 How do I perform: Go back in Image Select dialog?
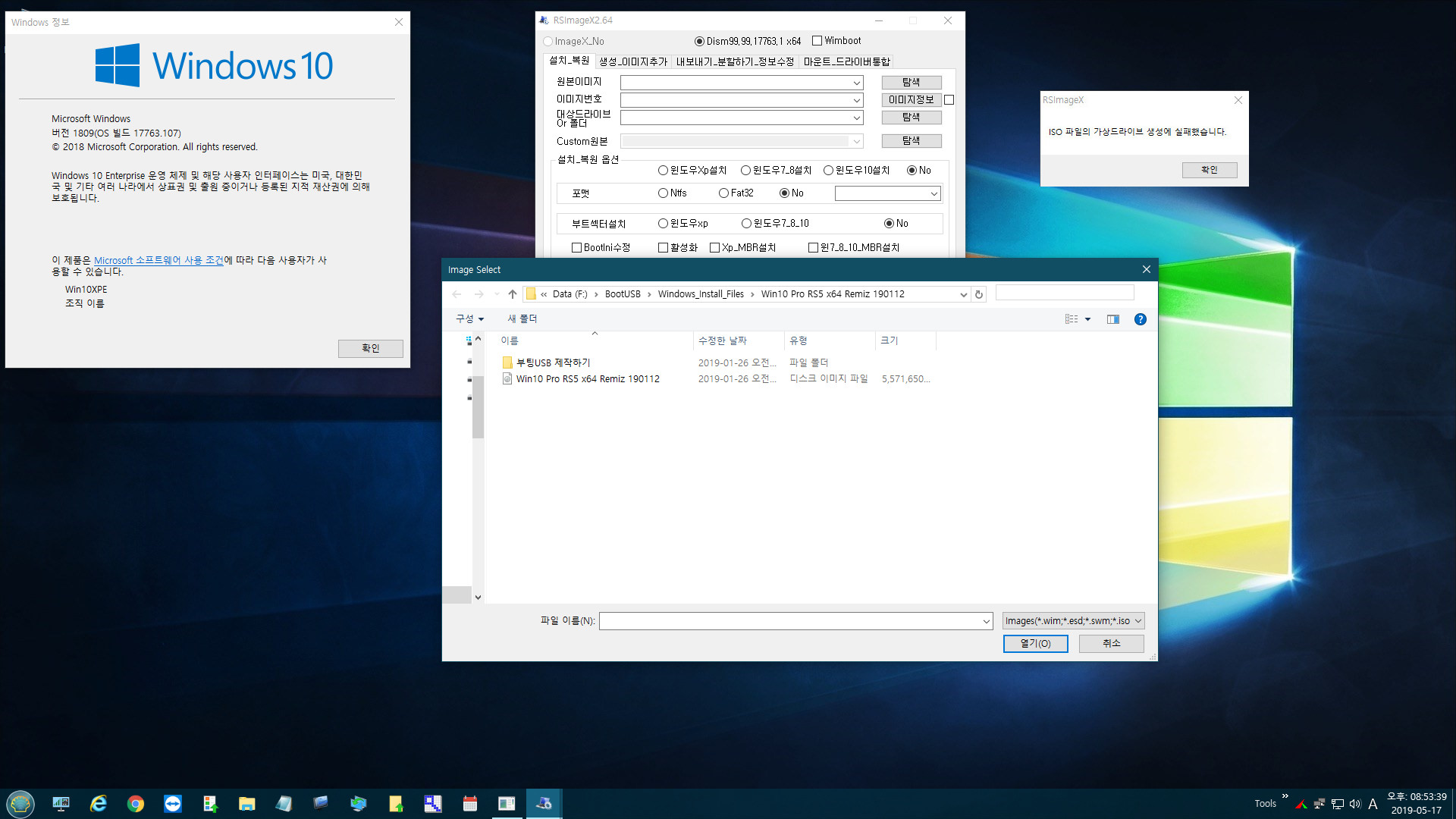click(457, 294)
